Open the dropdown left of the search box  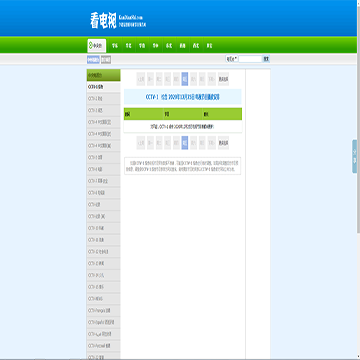(232, 59)
